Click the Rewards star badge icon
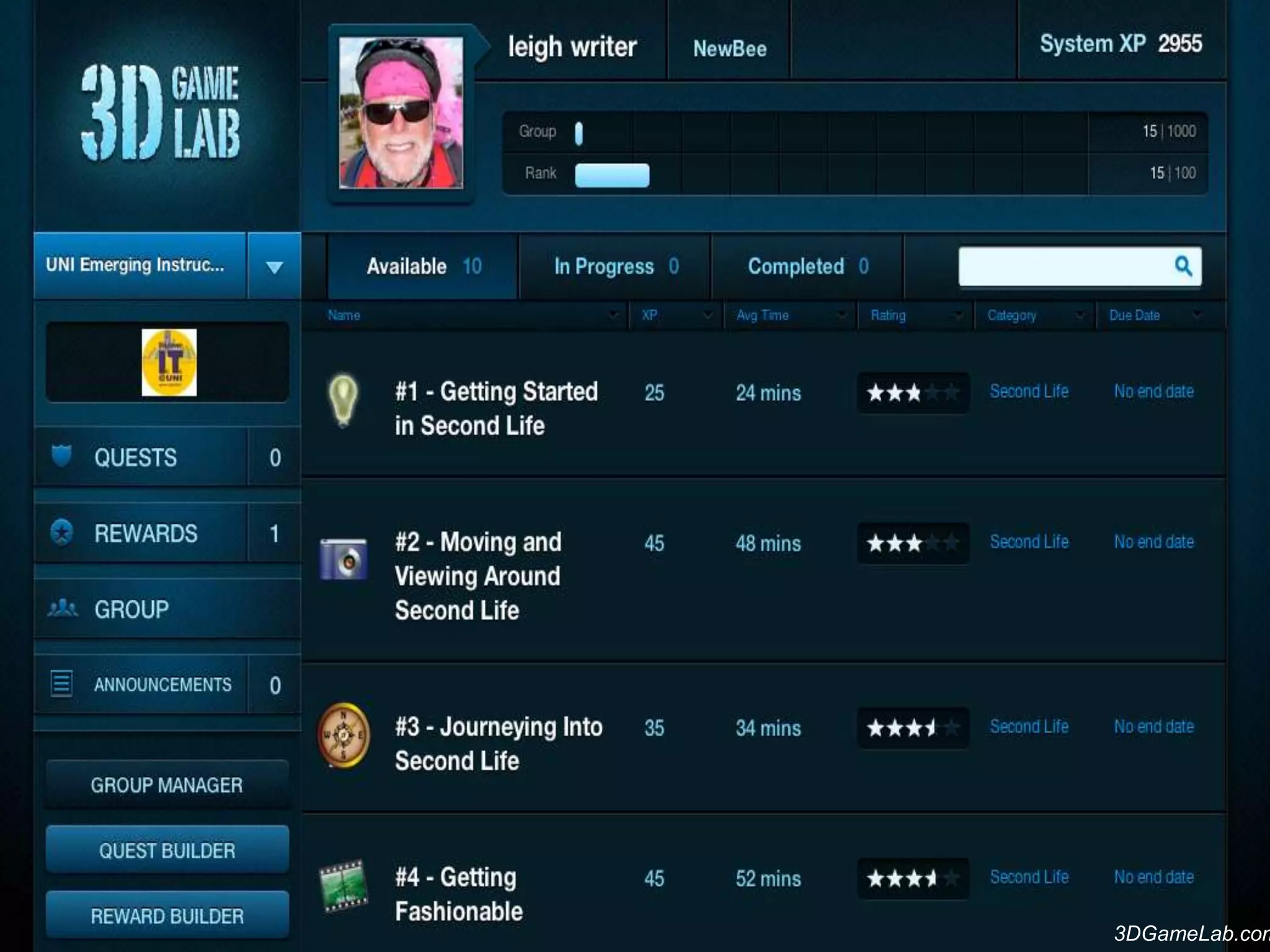The image size is (1270, 952). (61, 532)
